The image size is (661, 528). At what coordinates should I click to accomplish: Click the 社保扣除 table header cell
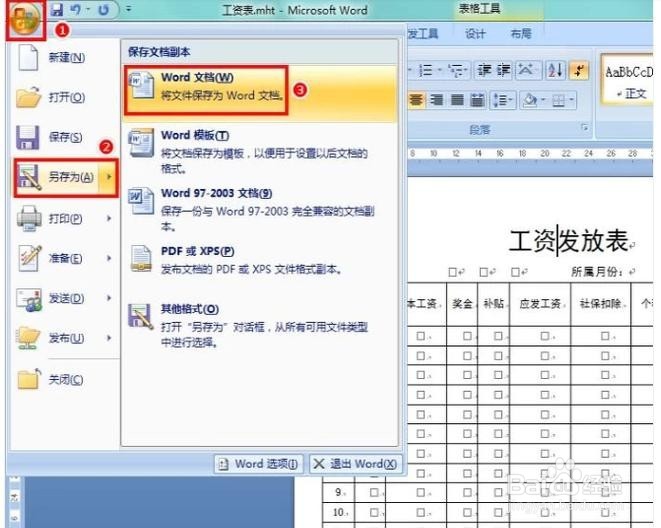(x=600, y=303)
